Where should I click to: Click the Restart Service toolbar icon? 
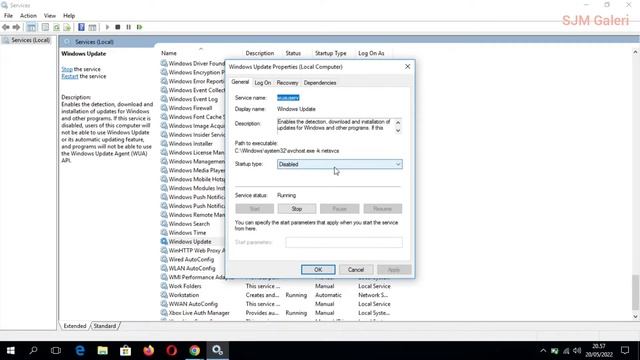coord(139,27)
